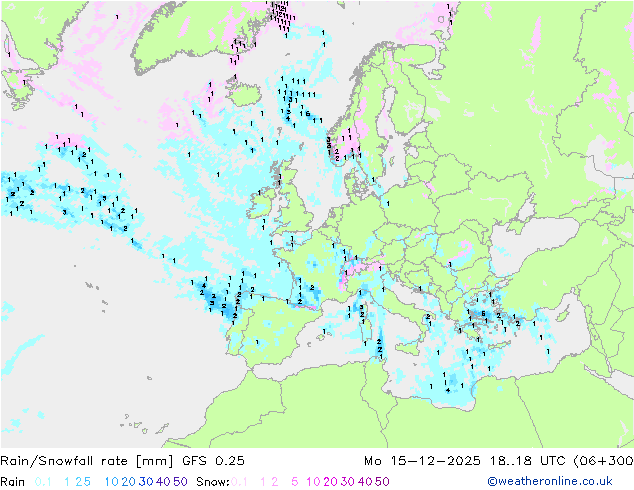This screenshot has height=490, width=634.
Task: Select the Snow 20 legend value
Action: 330,482
